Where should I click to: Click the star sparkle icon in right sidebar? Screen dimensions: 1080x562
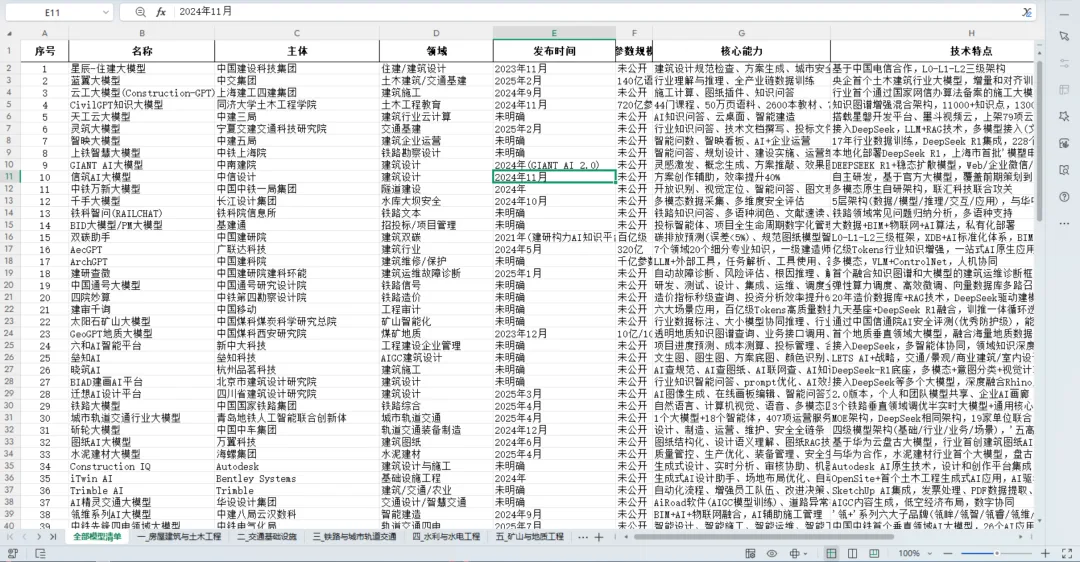click(1064, 116)
